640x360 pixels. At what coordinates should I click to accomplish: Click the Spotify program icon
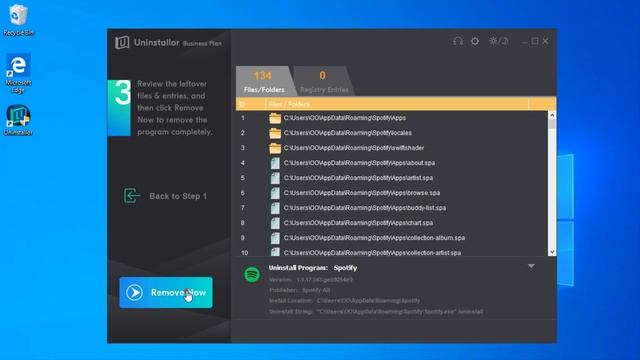[x=252, y=274]
